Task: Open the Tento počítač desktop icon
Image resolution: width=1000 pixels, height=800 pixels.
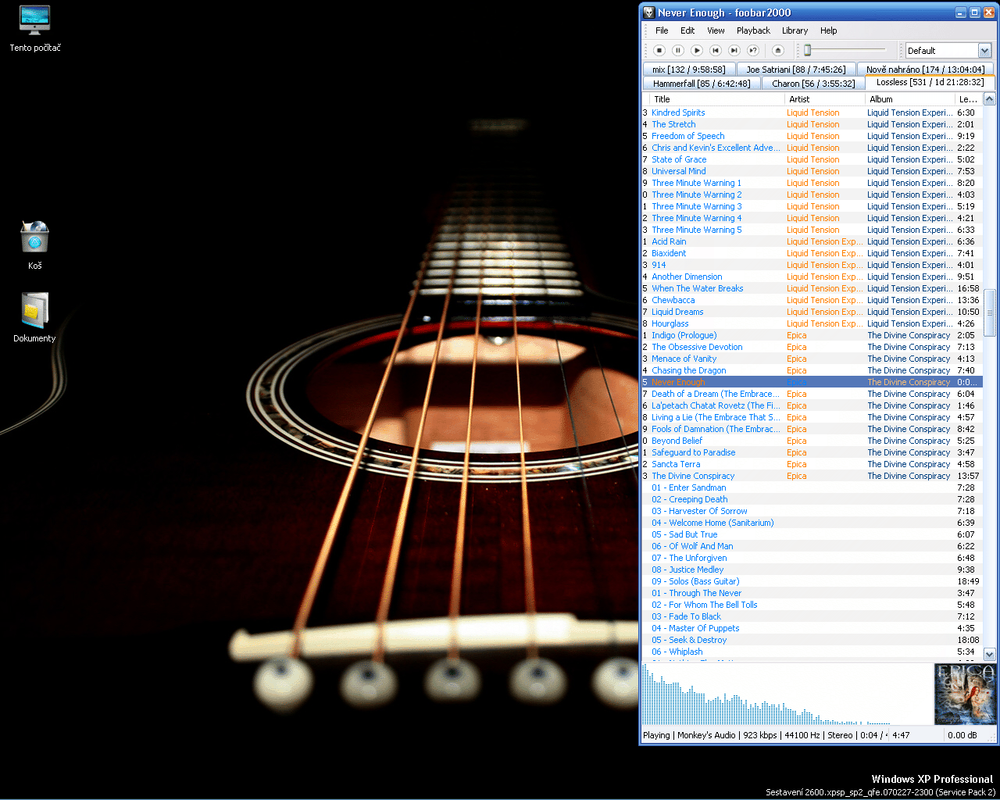Action: (34, 29)
